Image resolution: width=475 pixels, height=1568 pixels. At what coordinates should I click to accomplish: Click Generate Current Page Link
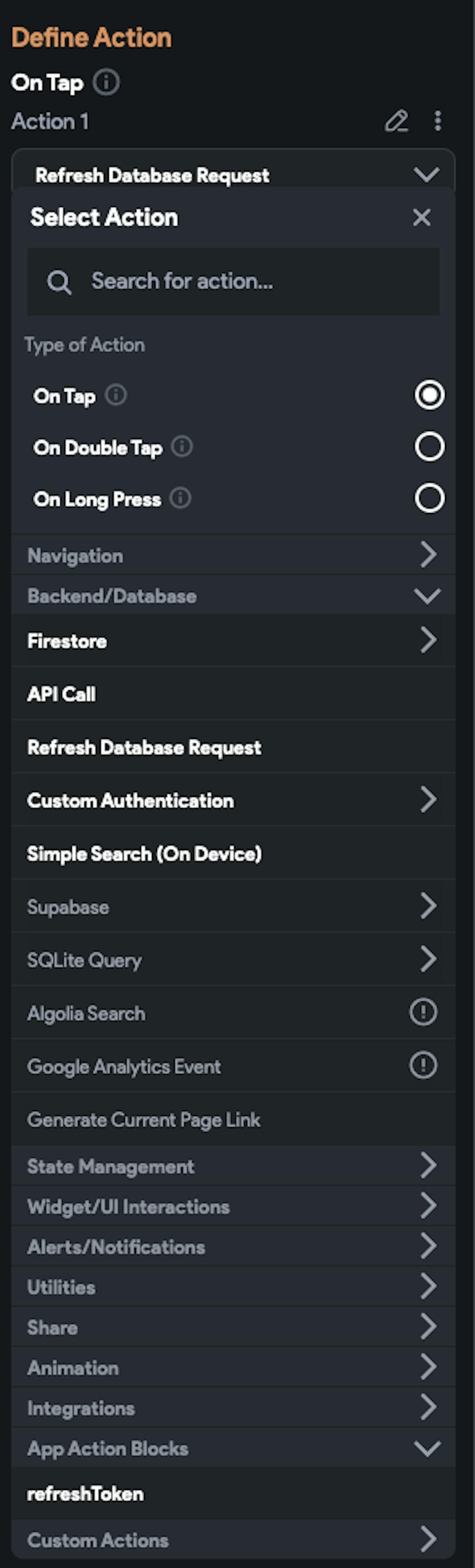(143, 1119)
